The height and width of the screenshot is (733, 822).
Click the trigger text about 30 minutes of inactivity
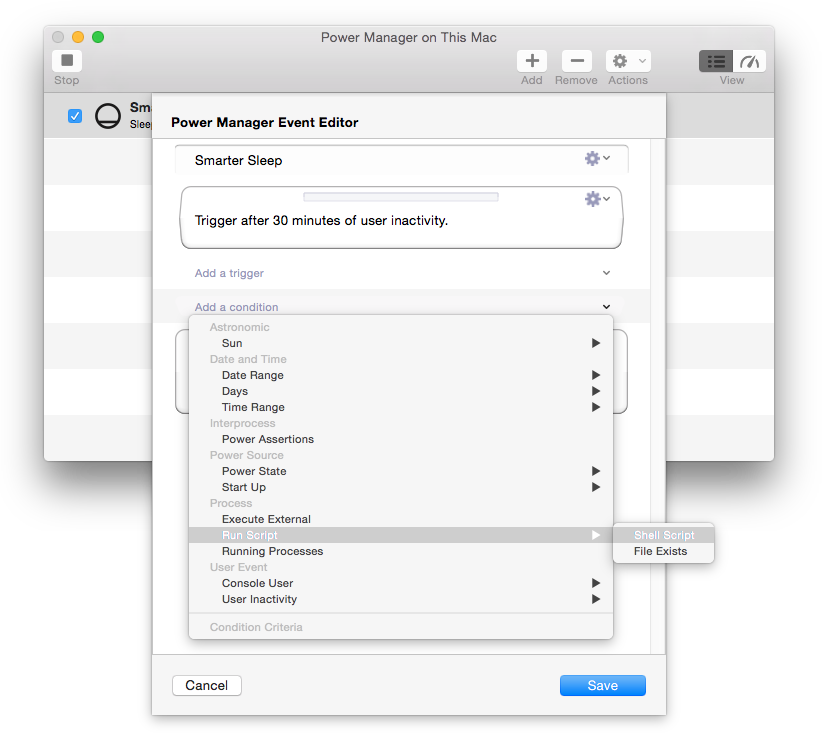[321, 220]
